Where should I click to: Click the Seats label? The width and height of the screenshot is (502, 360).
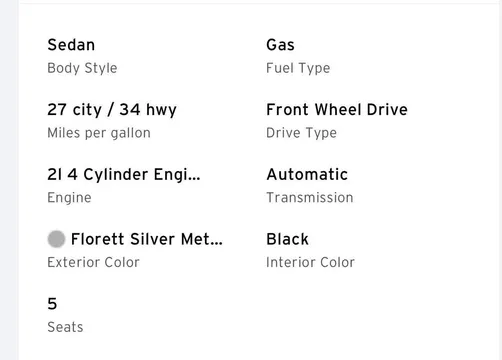pos(65,327)
